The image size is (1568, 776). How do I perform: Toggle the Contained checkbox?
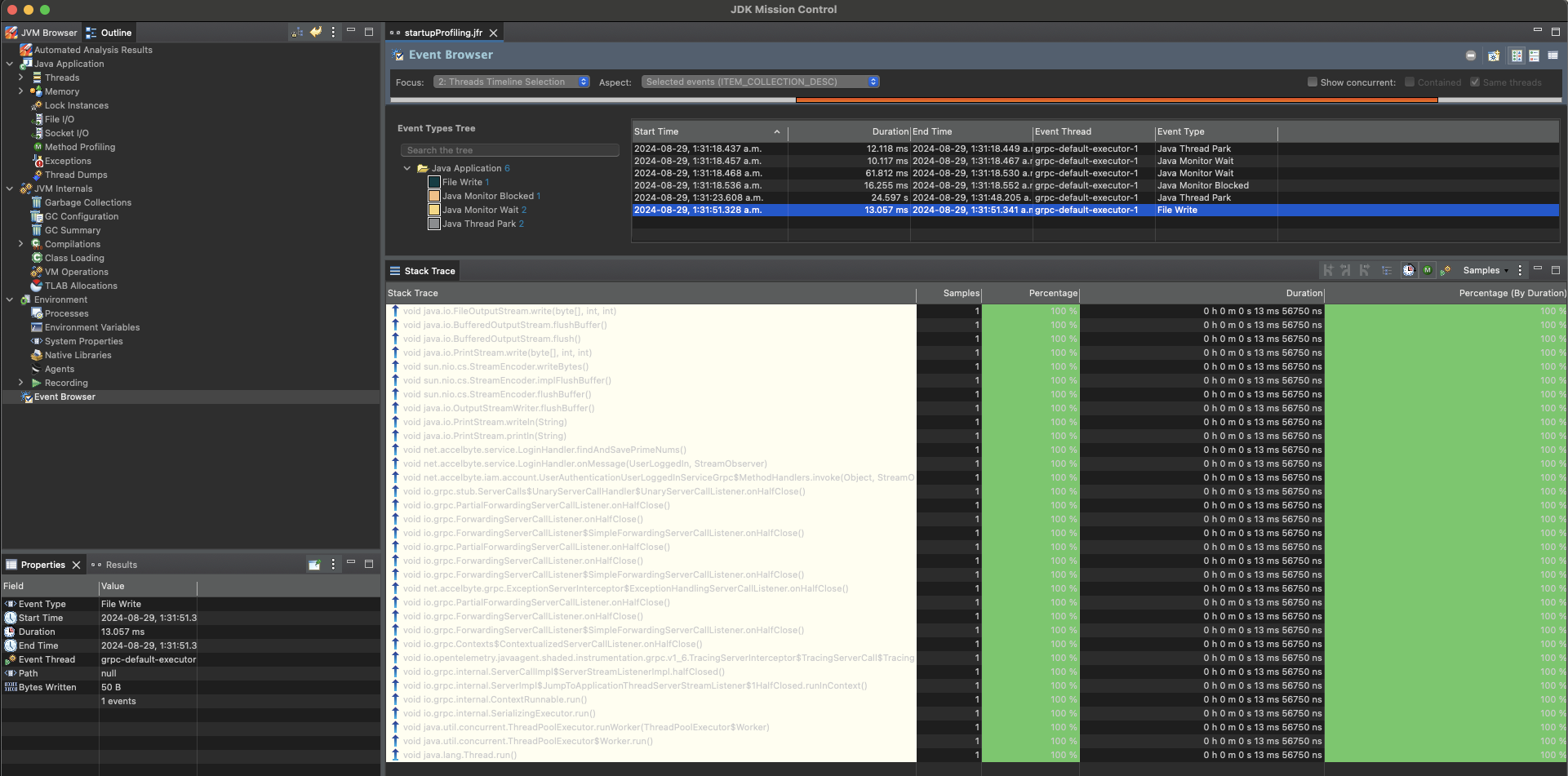coord(1410,82)
